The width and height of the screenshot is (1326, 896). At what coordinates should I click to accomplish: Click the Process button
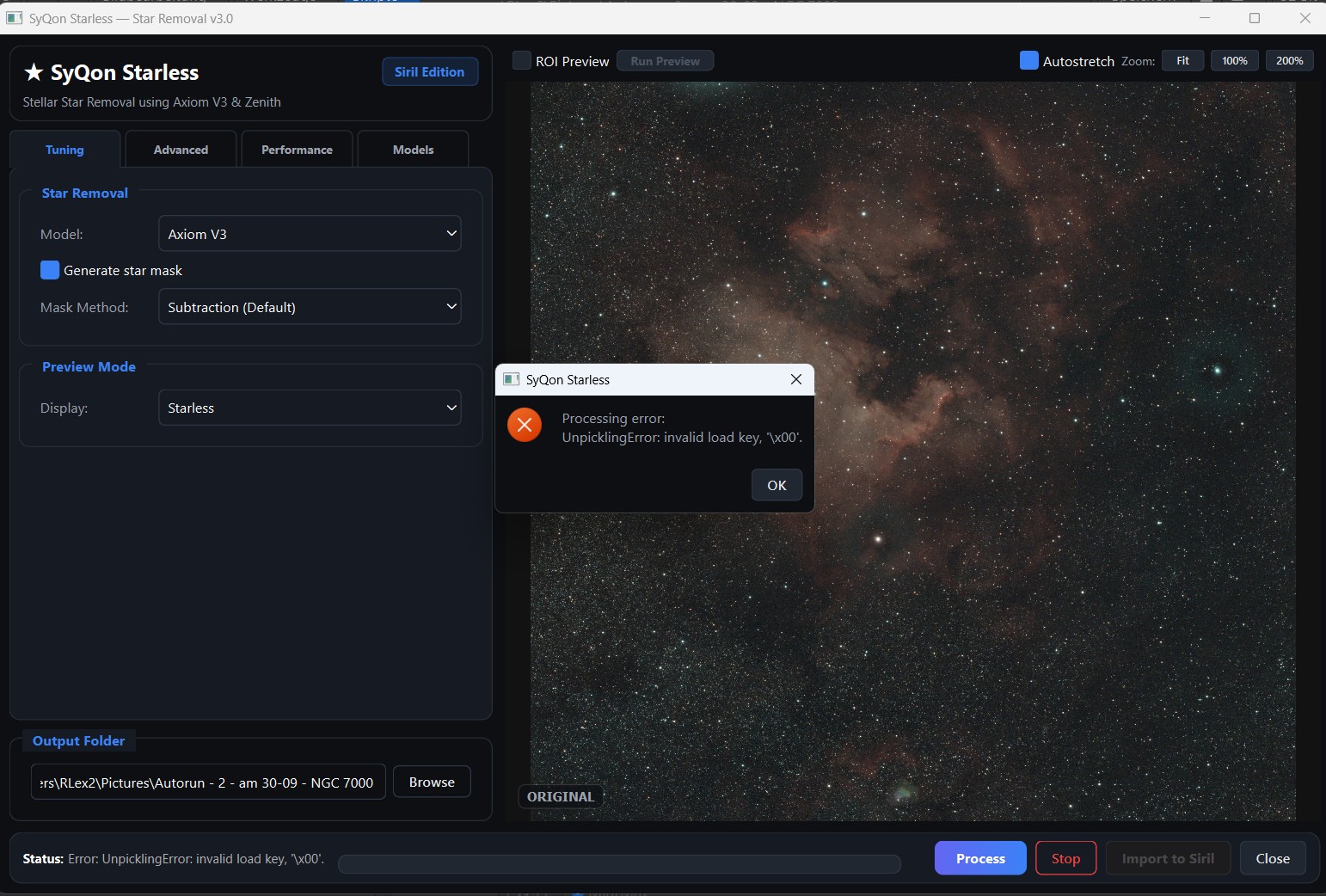[980, 858]
